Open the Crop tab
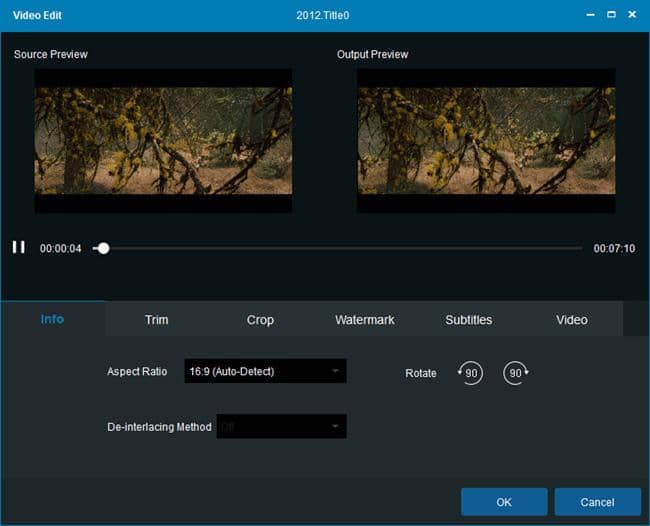 coord(260,320)
